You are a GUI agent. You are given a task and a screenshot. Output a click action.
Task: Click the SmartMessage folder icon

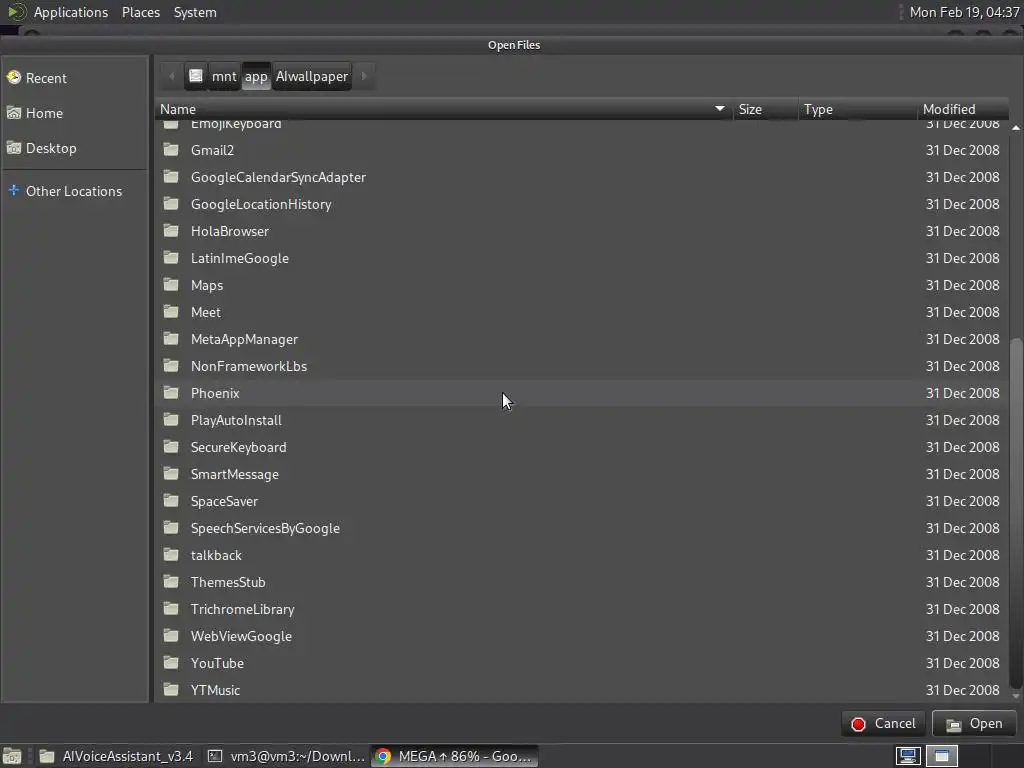tap(171, 473)
